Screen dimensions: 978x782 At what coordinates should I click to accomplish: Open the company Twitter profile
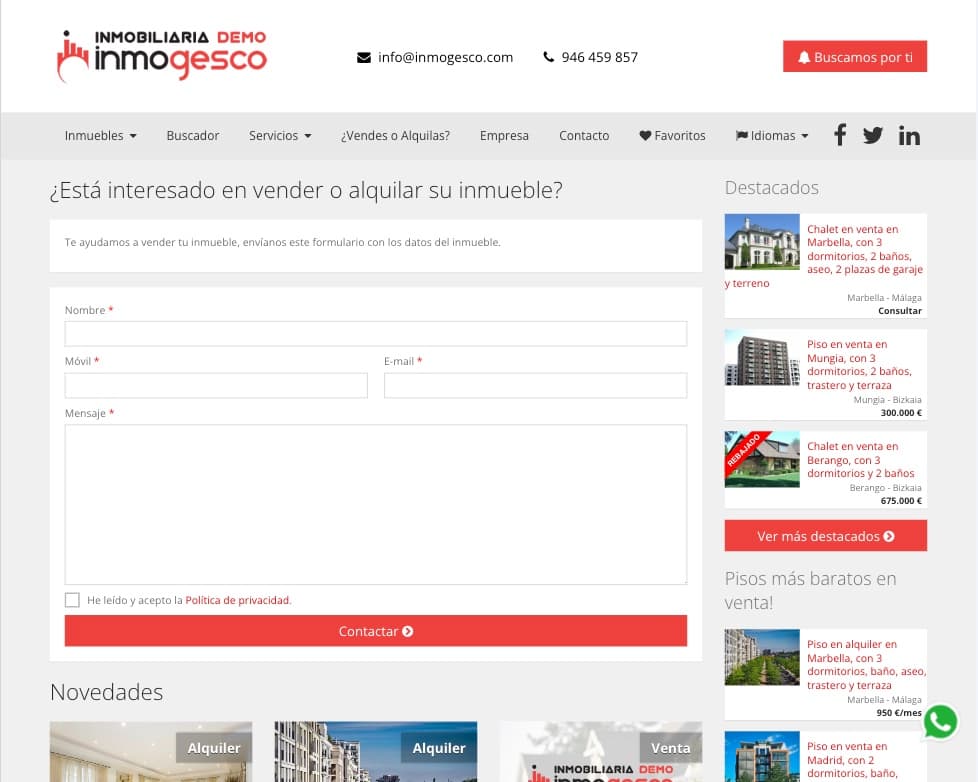click(x=873, y=135)
